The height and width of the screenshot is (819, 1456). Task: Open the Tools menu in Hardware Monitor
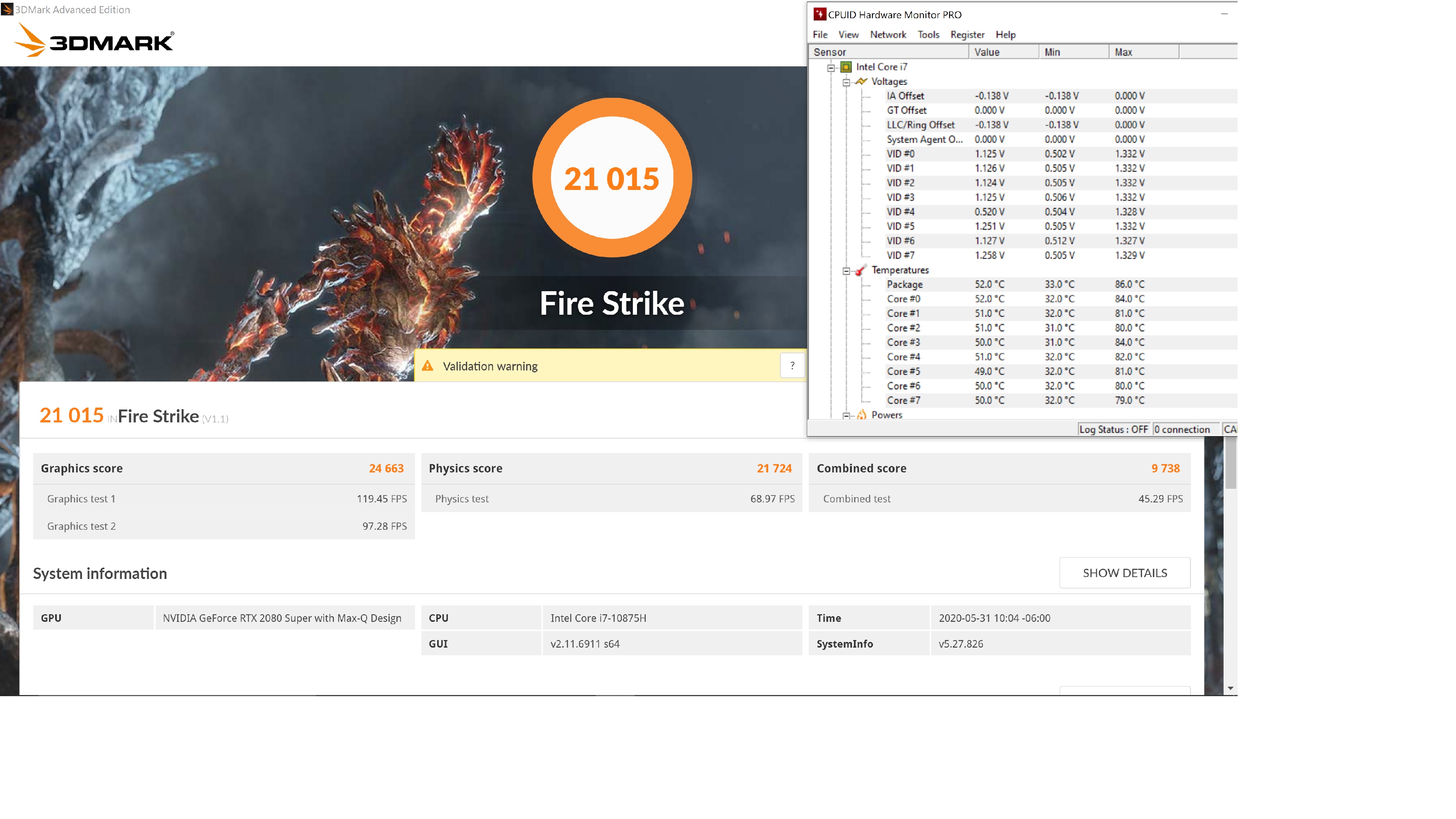[x=928, y=35]
